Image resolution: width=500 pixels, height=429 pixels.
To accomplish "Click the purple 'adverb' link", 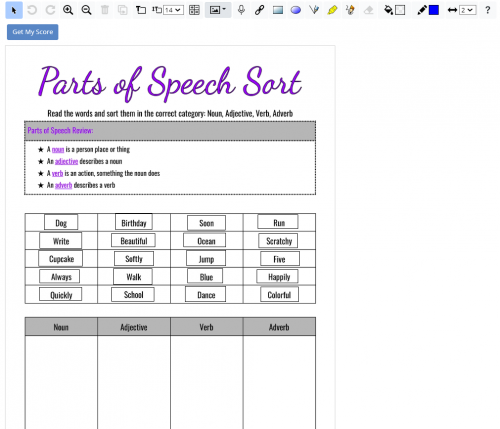I will pyautogui.click(x=63, y=185).
